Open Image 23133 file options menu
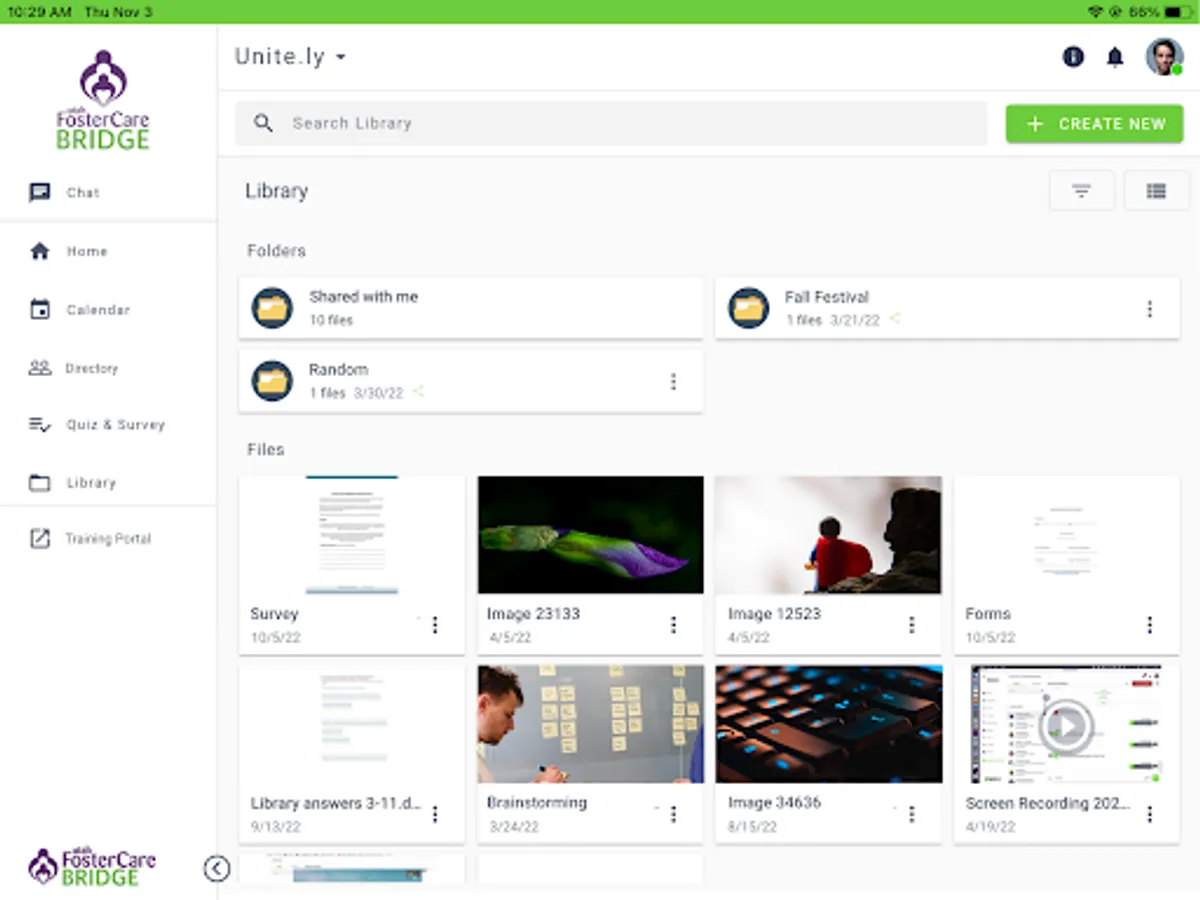Screen dimensions: 1200x900 pyautogui.click(x=673, y=625)
